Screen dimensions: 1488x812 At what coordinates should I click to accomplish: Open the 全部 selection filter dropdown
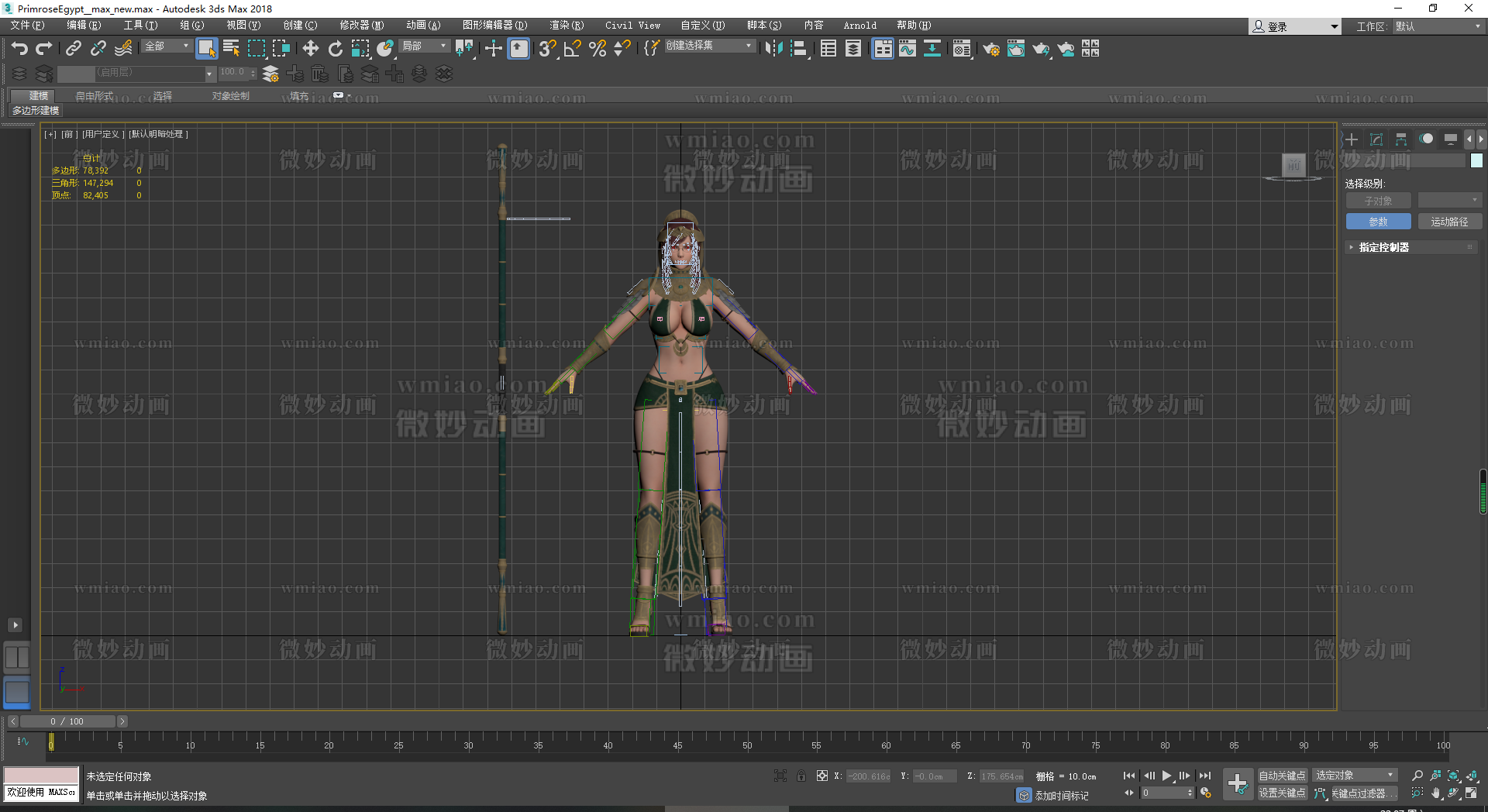pos(167,46)
